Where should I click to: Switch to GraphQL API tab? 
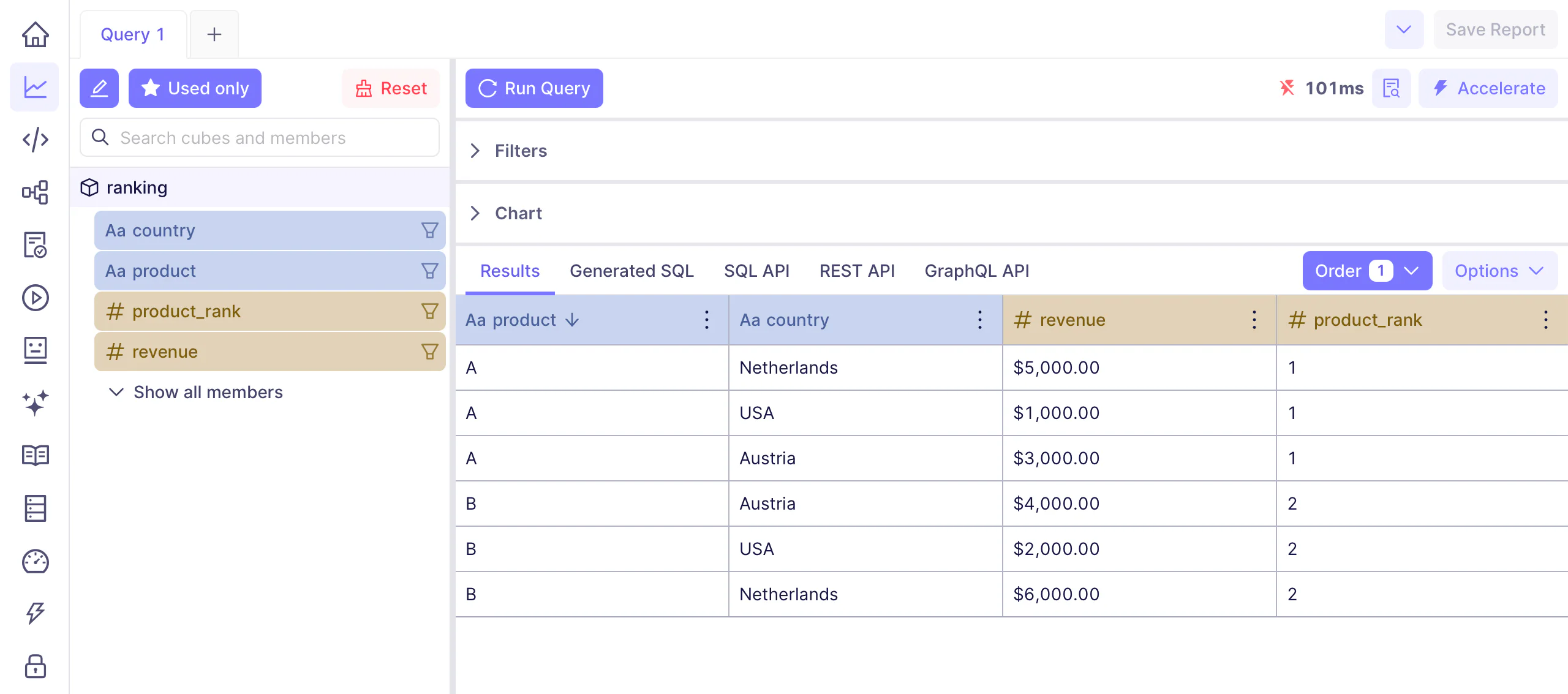click(976, 271)
